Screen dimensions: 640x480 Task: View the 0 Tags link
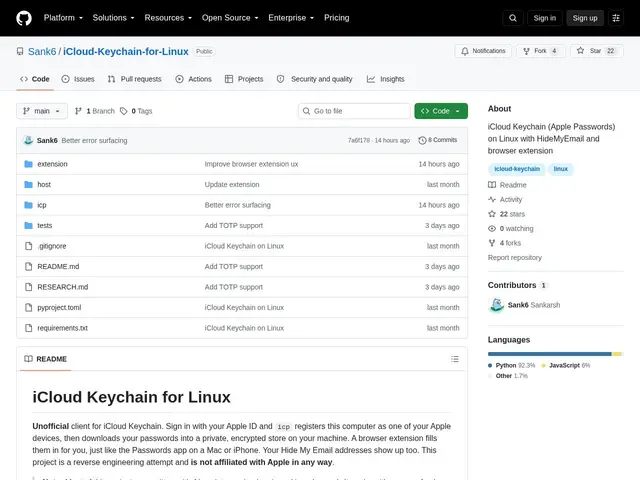[136, 111]
